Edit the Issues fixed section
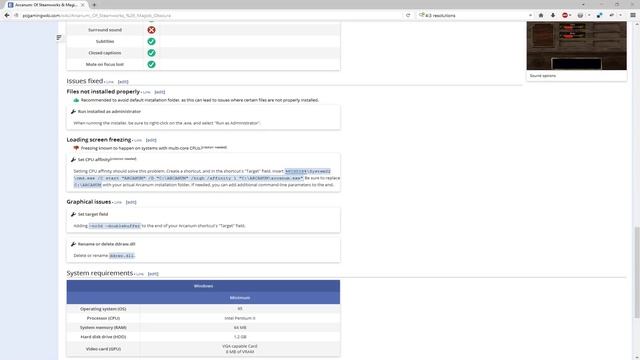This screenshot has height=360, width=640. [123, 82]
